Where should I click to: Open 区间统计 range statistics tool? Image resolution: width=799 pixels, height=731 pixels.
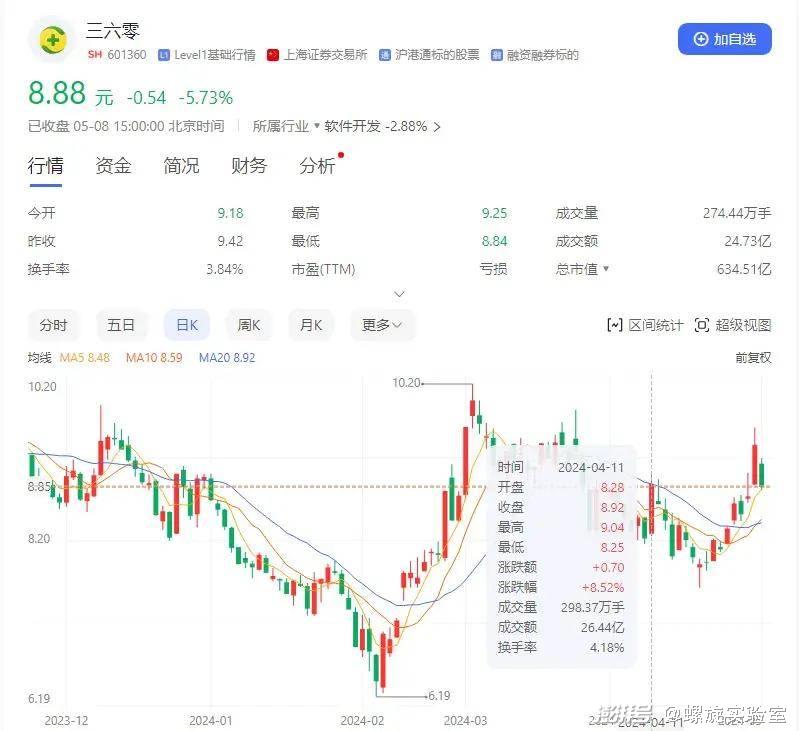point(645,325)
